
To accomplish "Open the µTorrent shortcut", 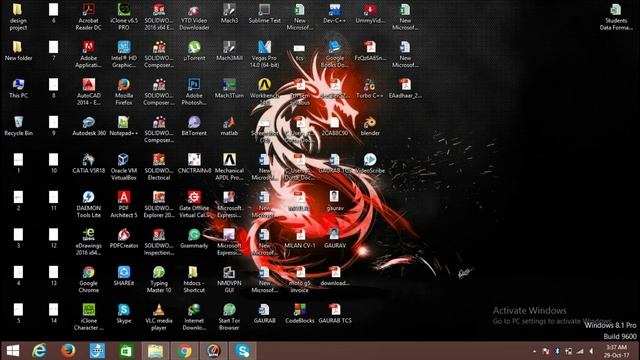I will tap(194, 51).
